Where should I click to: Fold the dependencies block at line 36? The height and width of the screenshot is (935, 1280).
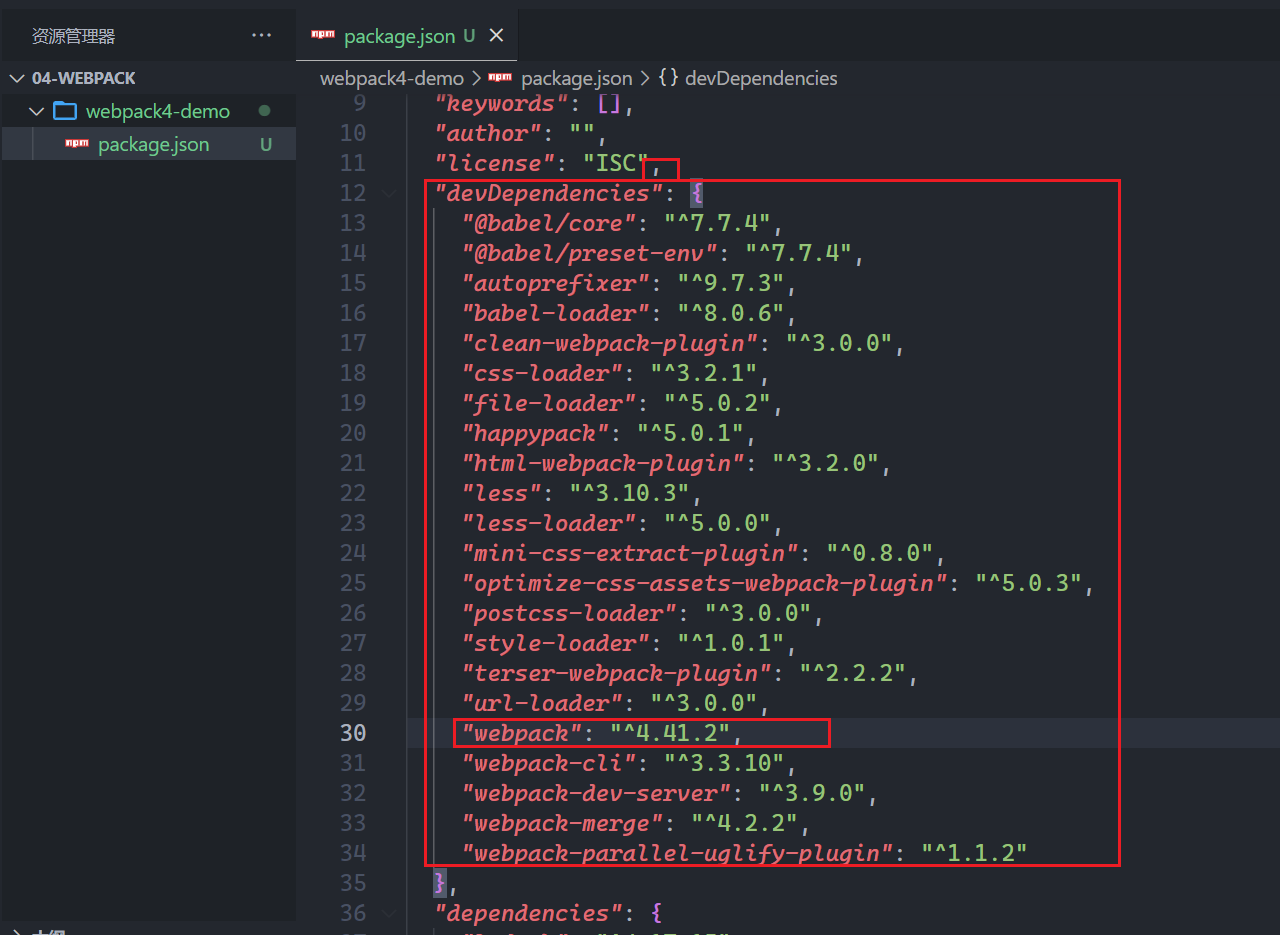(x=389, y=913)
